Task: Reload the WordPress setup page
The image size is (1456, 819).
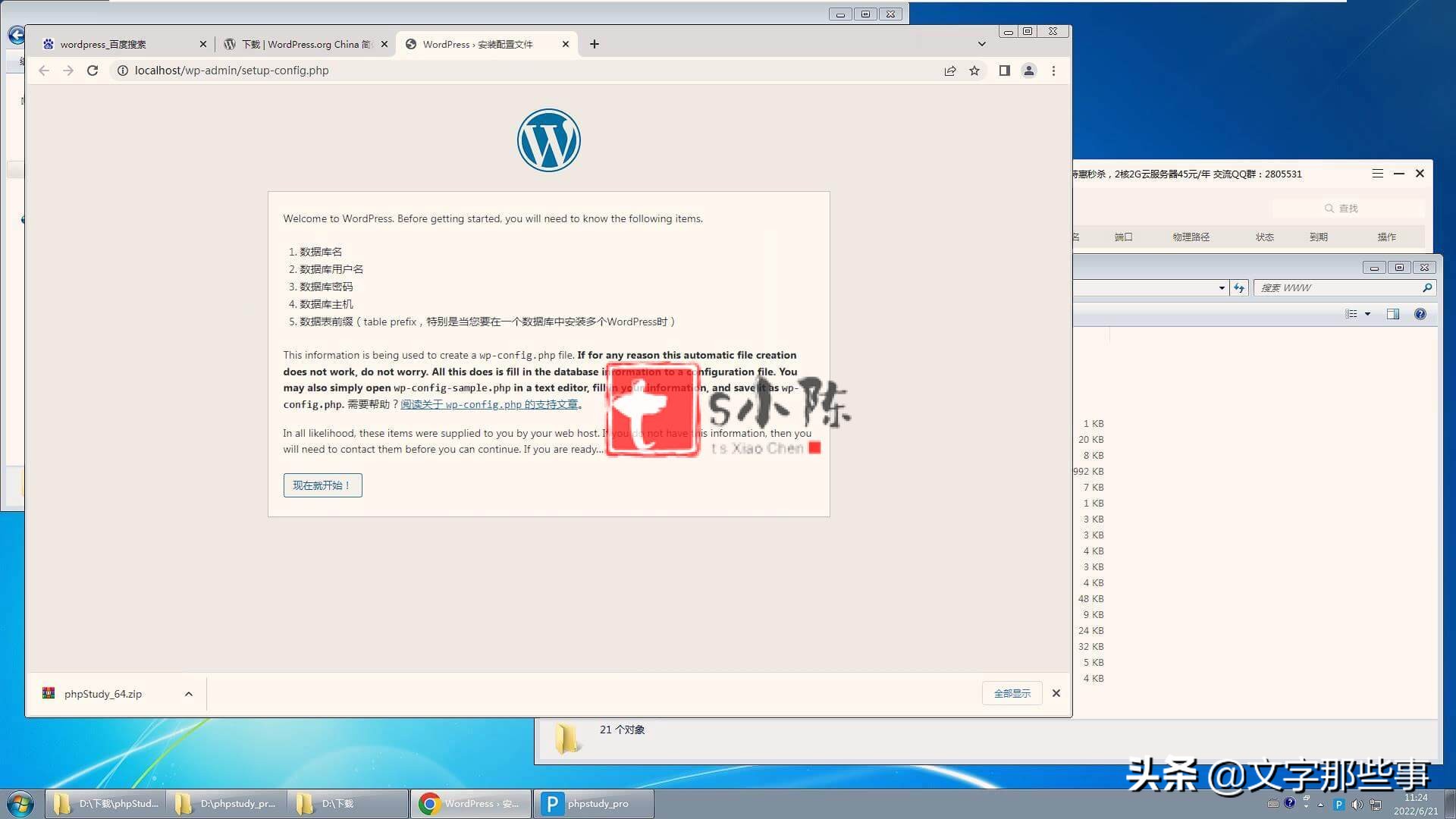Action: pyautogui.click(x=93, y=71)
